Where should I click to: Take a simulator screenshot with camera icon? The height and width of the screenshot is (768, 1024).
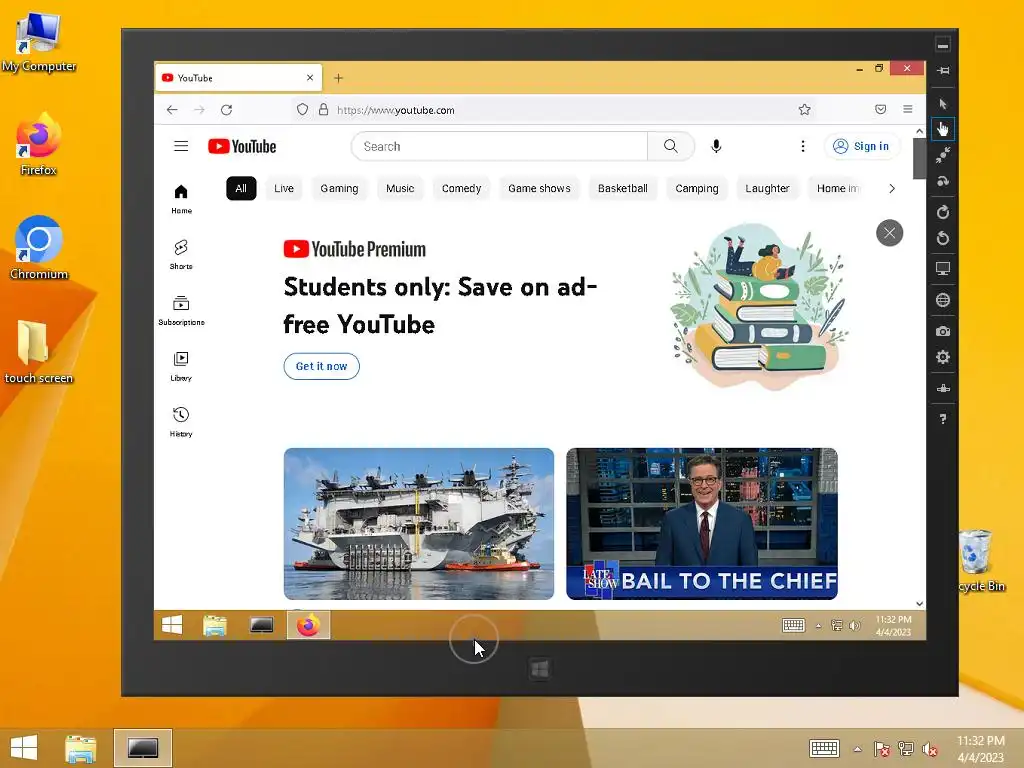click(942, 331)
